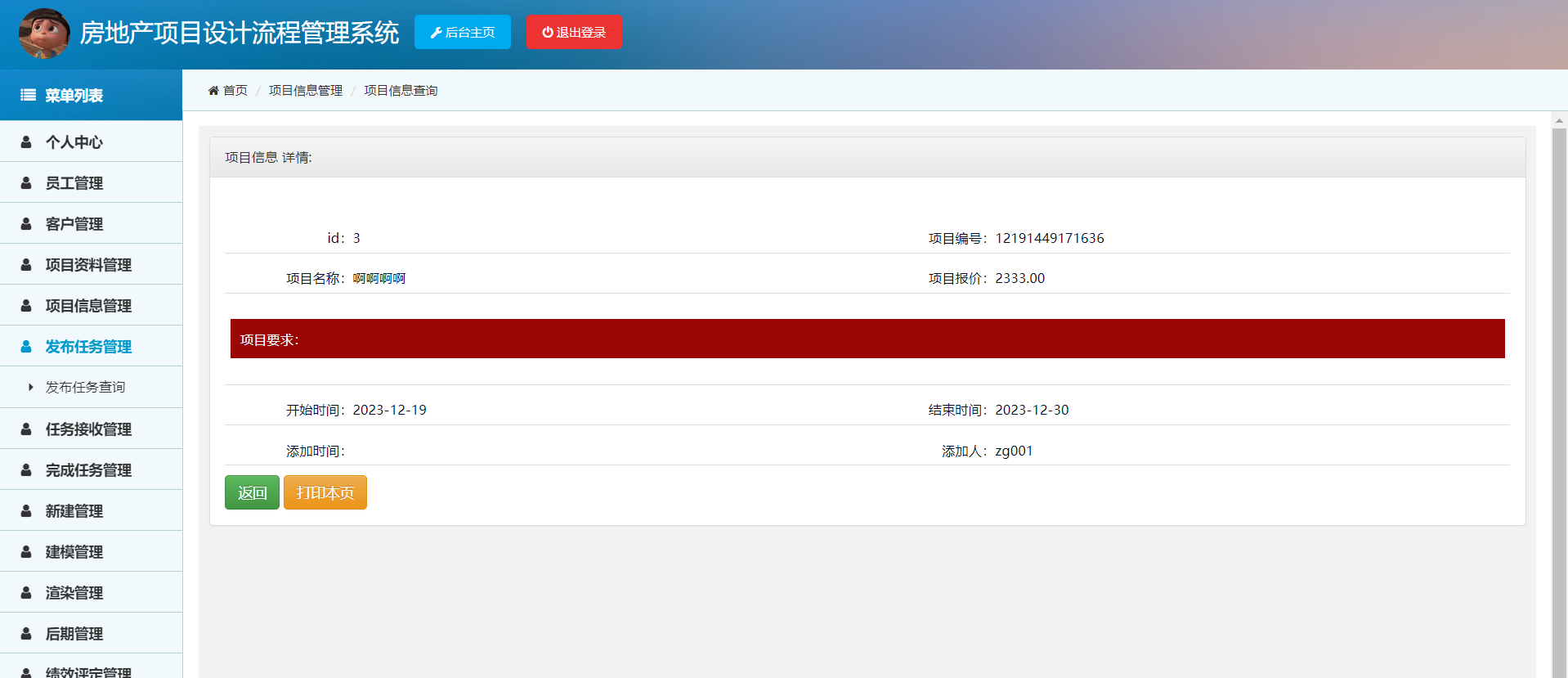
Task: Click the home icon in the breadcrumb
Action: 213,90
